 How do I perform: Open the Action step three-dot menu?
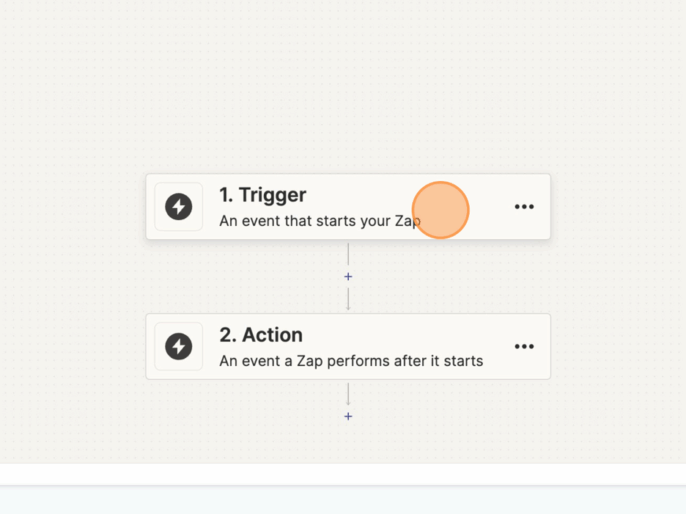[x=524, y=347]
